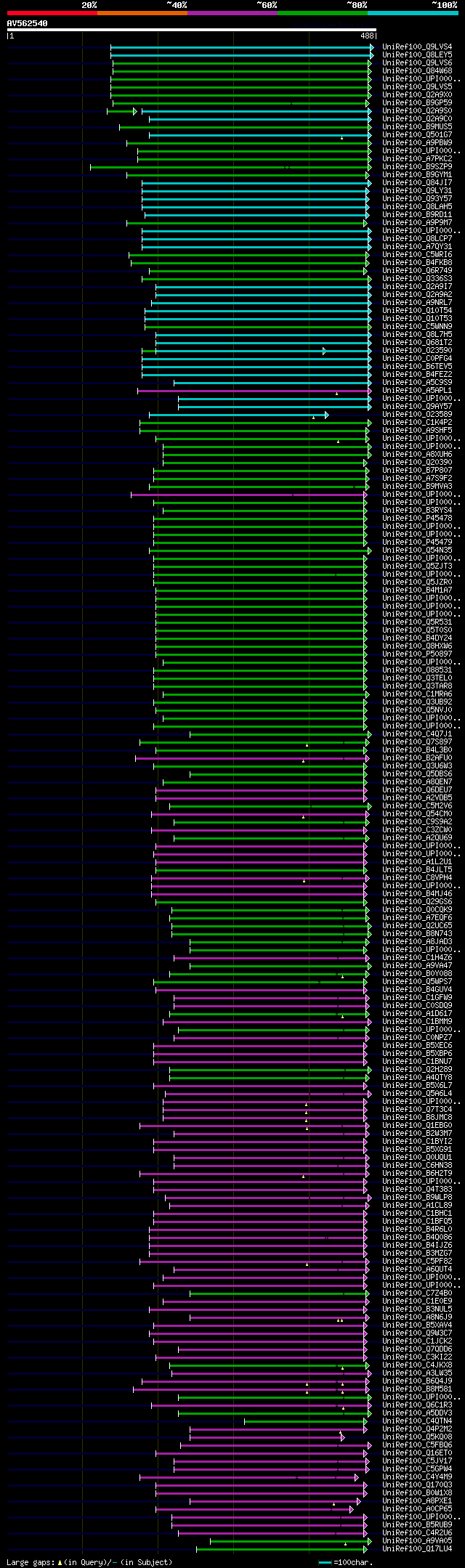The width and height of the screenshot is (465, 1568).
Task: Select label UniRef100_B9SZP9
Action: [x=417, y=167]
